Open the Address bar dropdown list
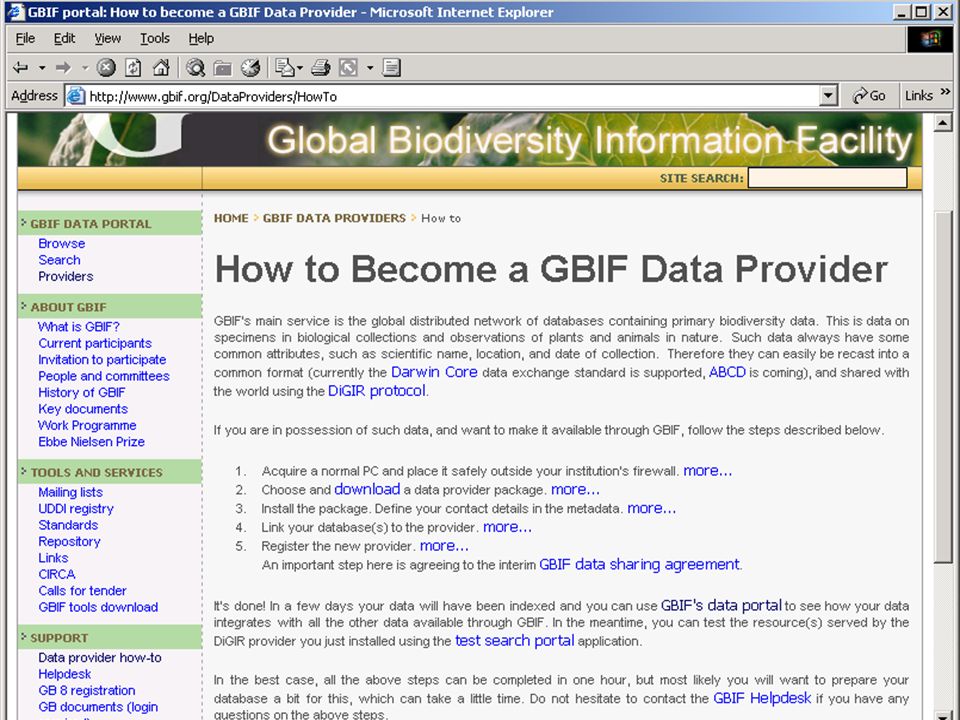The image size is (960, 720). click(x=828, y=96)
